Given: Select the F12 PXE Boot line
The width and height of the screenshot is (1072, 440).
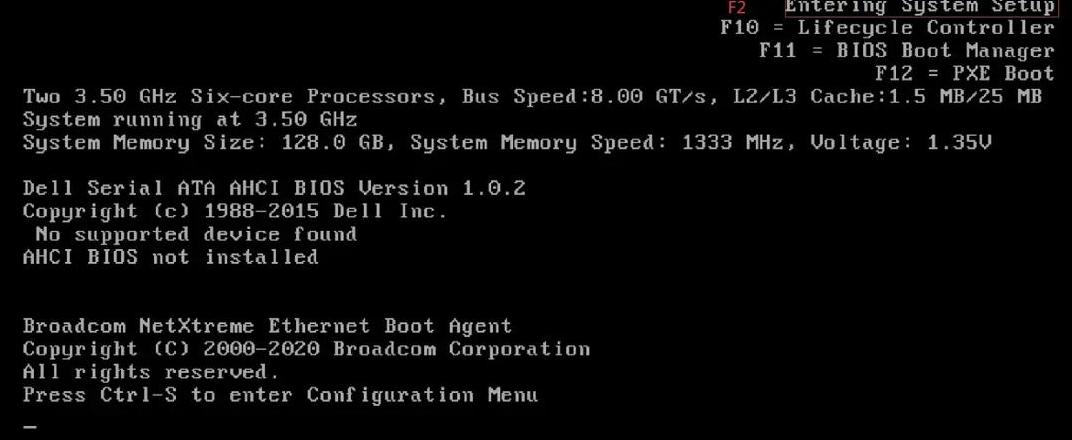Looking at the screenshot, I should coord(965,73).
